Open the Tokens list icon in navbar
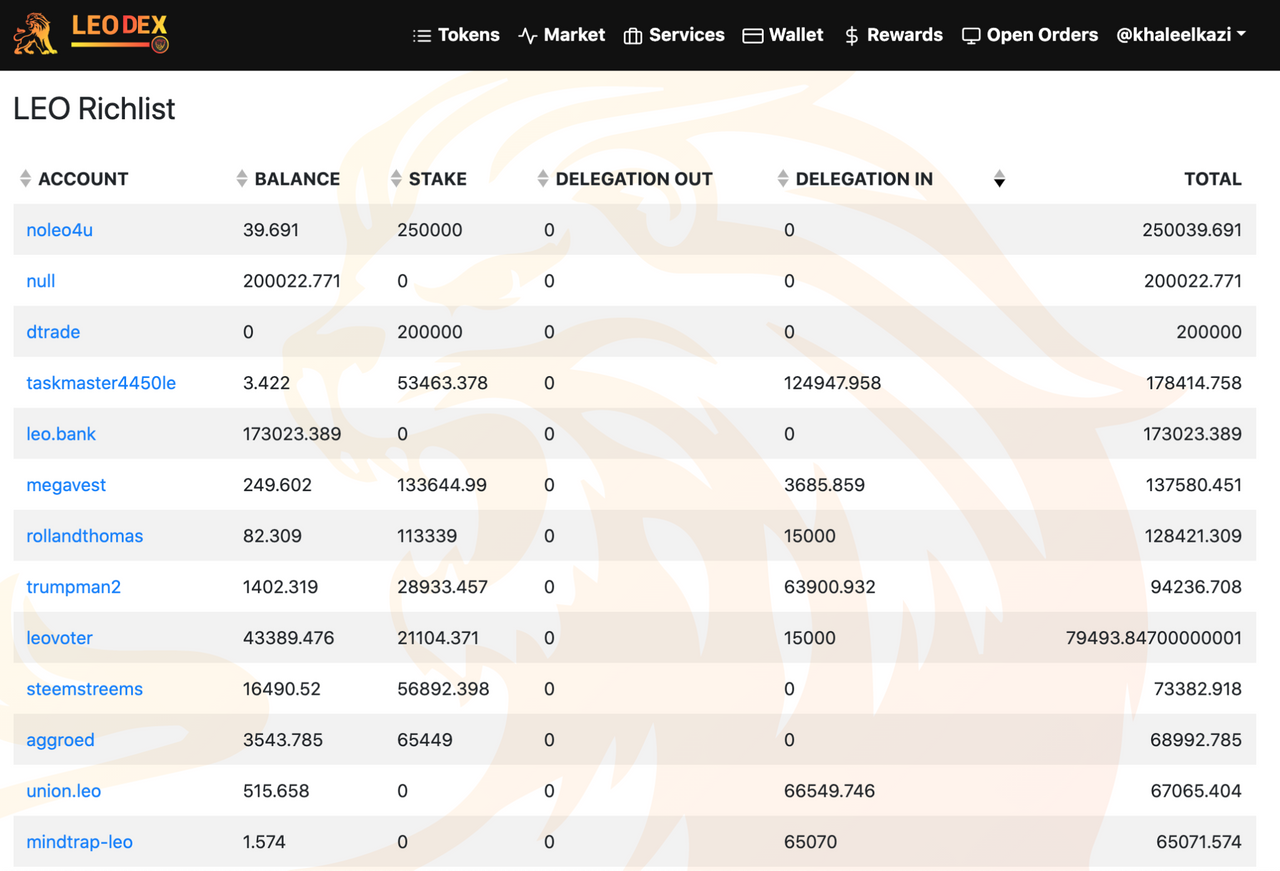The height and width of the screenshot is (871, 1280). pos(421,35)
